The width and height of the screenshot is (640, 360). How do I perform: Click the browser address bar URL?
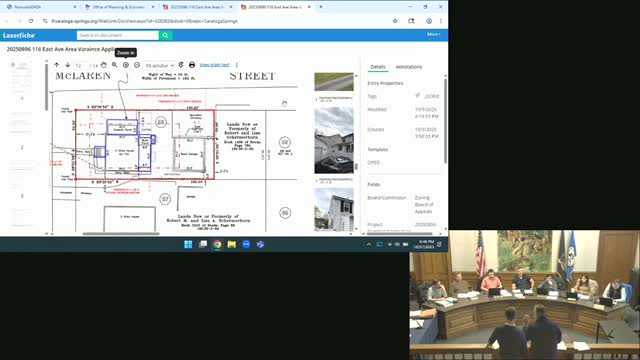[x=144, y=21]
